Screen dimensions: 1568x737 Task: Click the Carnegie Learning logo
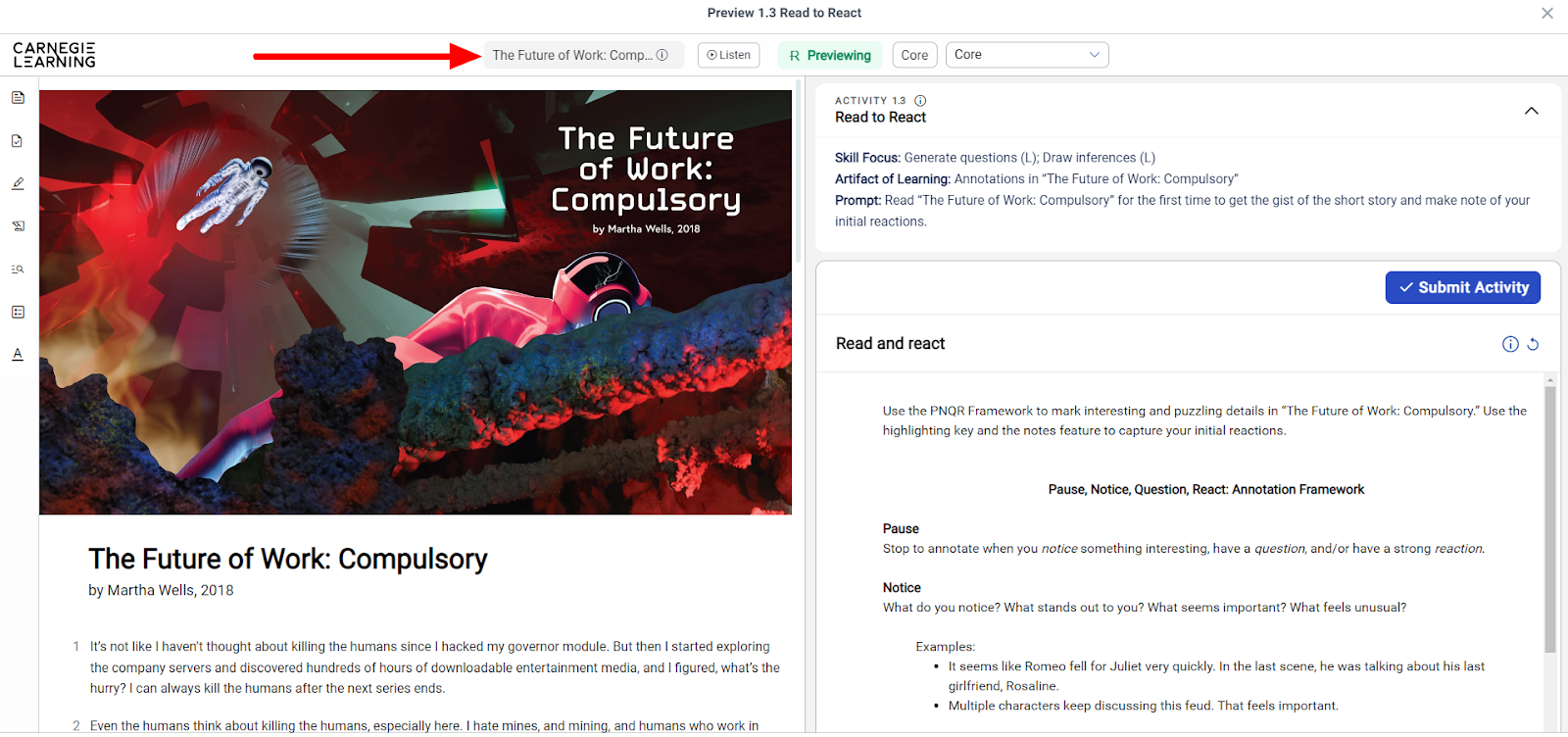tap(54, 55)
